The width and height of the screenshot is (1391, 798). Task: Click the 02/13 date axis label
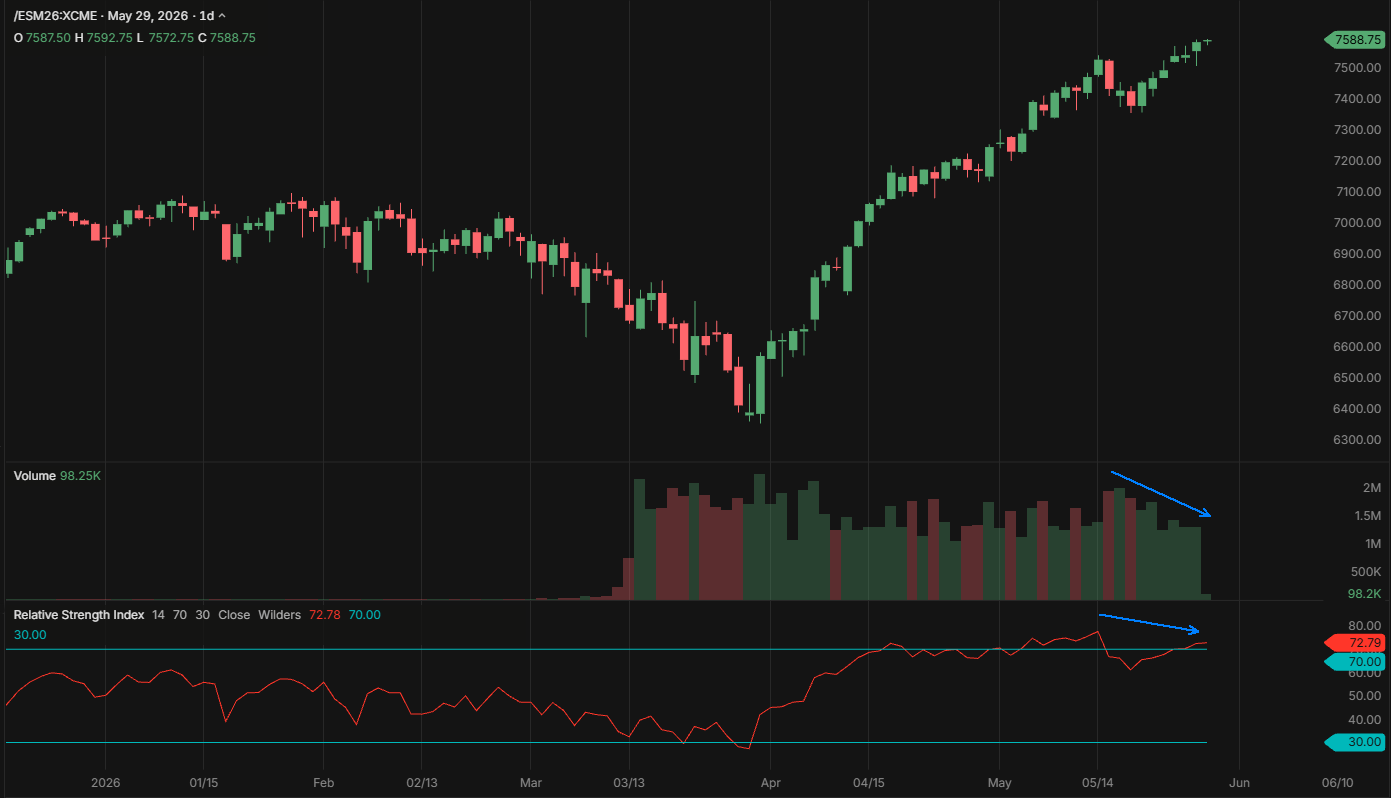[x=421, y=783]
